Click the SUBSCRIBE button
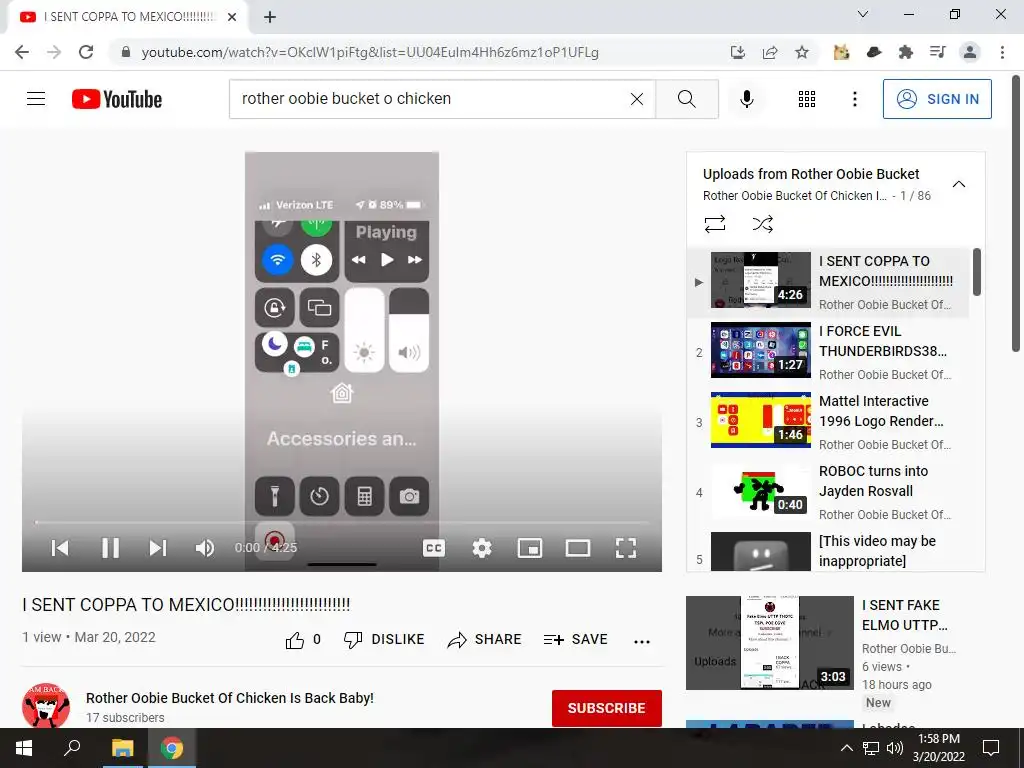 pos(607,708)
